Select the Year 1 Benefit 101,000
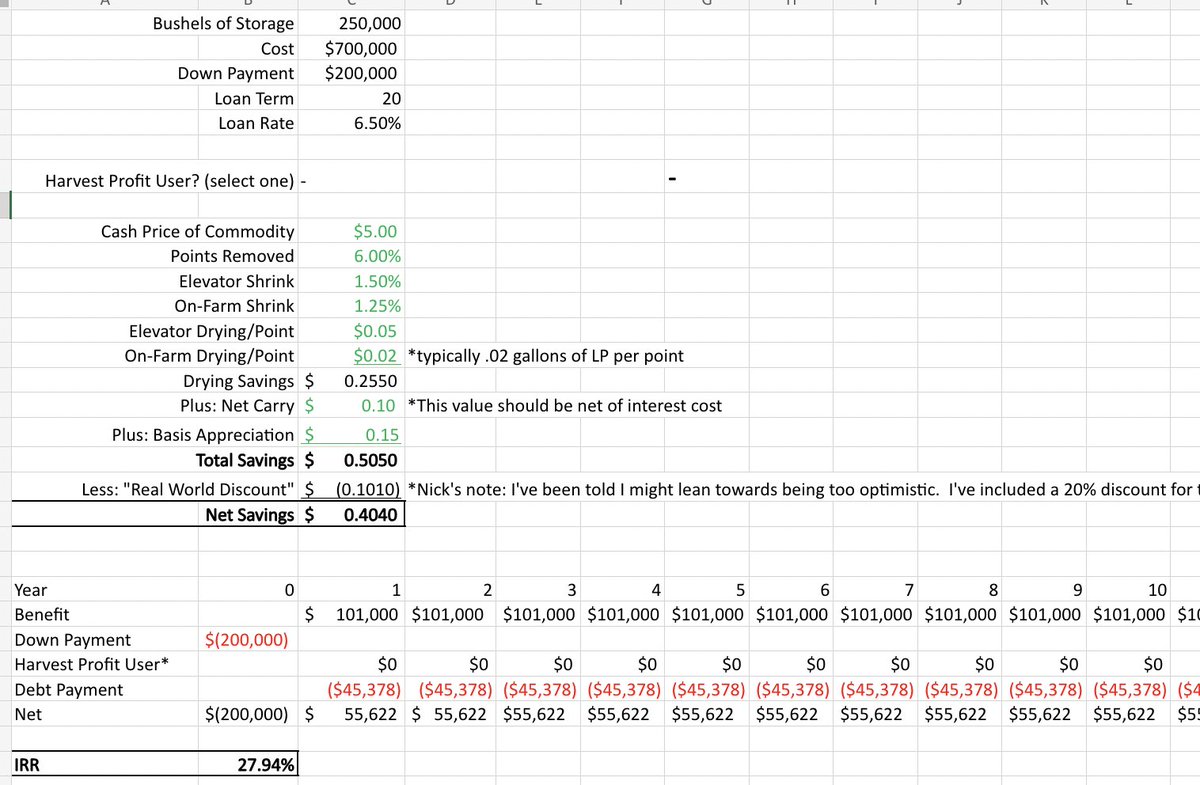This screenshot has height=785, width=1200. [x=369, y=613]
